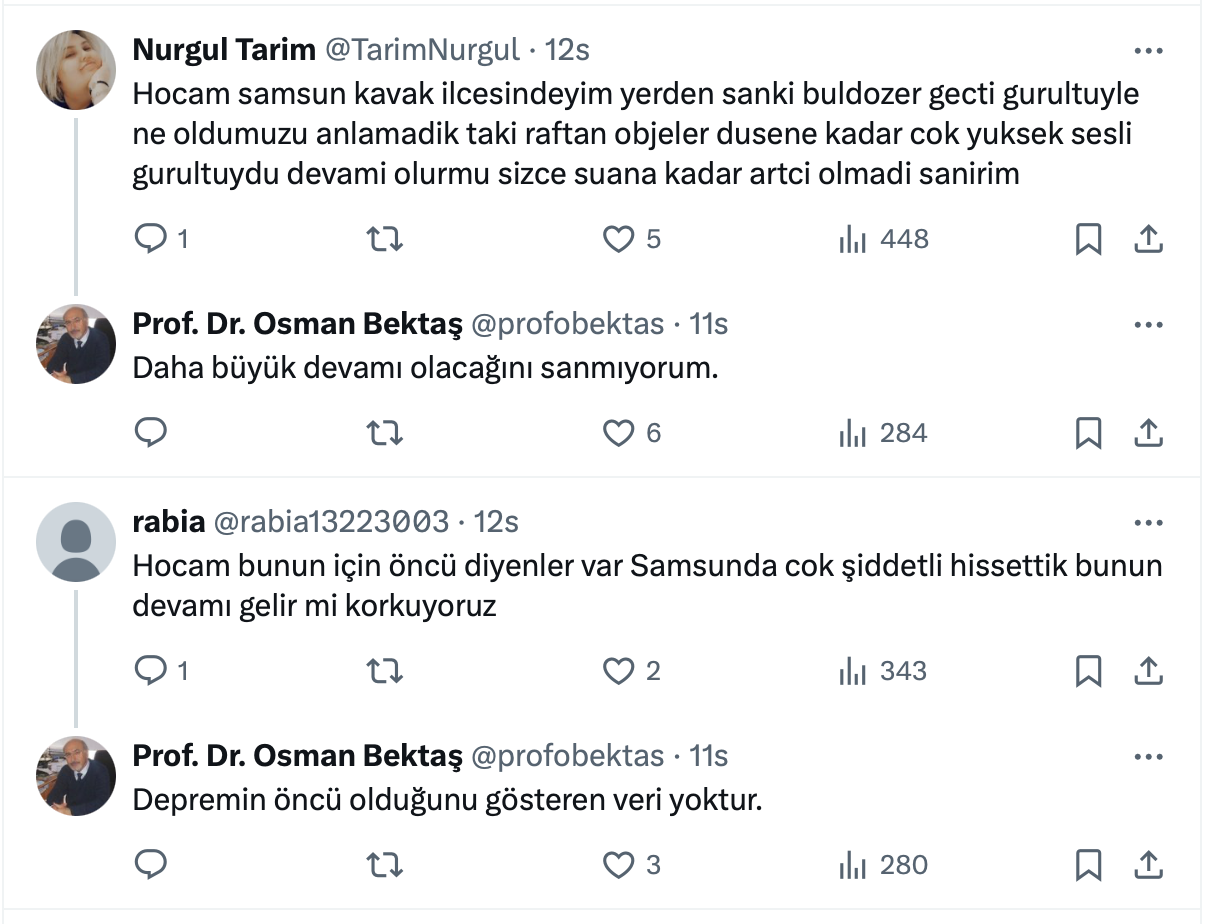
Task: Click Nurgul Tarim's profile picture
Action: 76,70
